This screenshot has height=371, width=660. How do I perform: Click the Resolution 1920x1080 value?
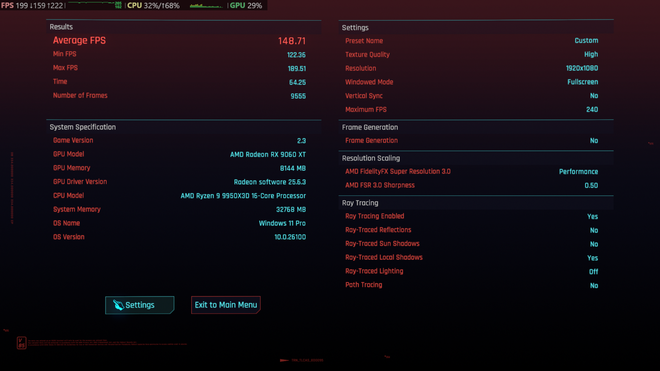582,68
